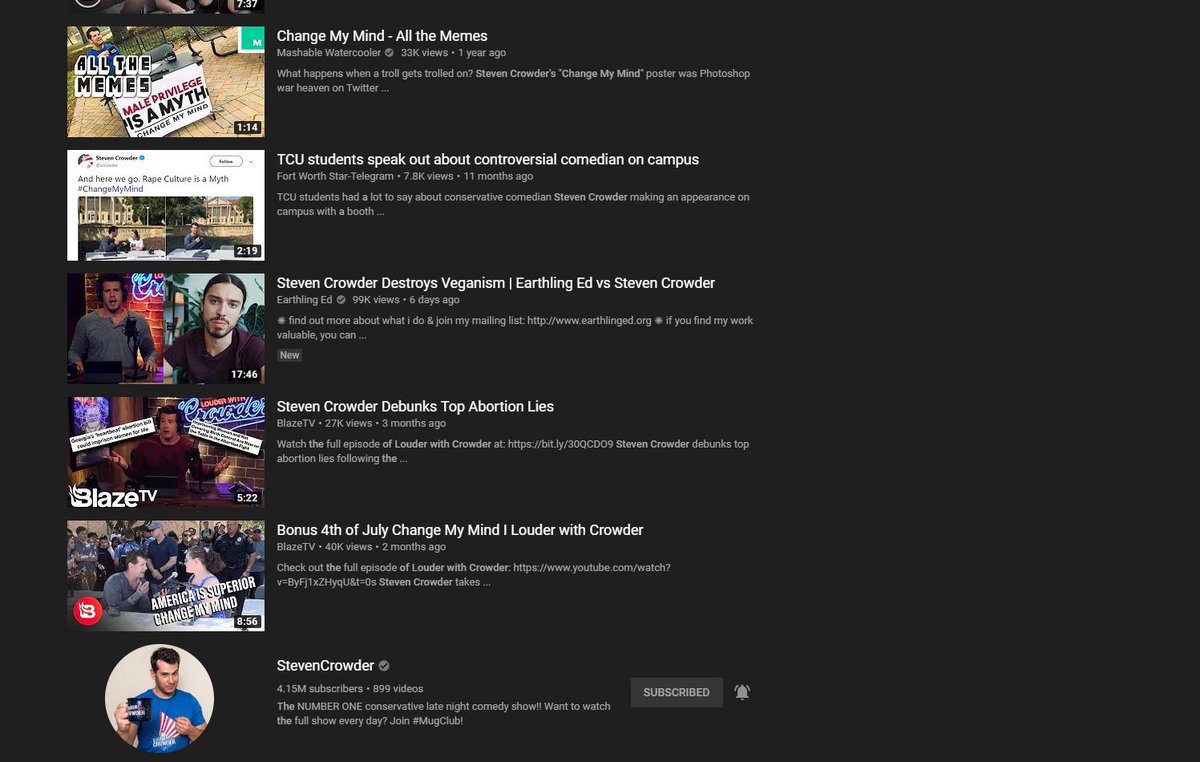The height and width of the screenshot is (762, 1200).
Task: Open the StevenCrowder channel name link
Action: (325, 666)
